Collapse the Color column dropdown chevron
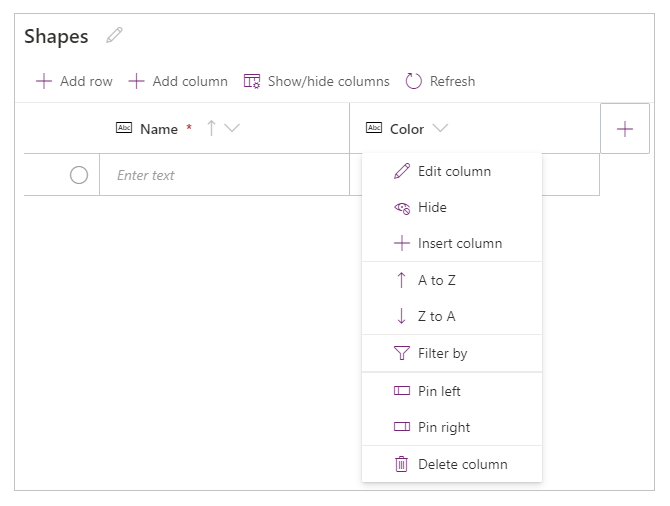The image size is (670, 506). pyautogui.click(x=440, y=127)
